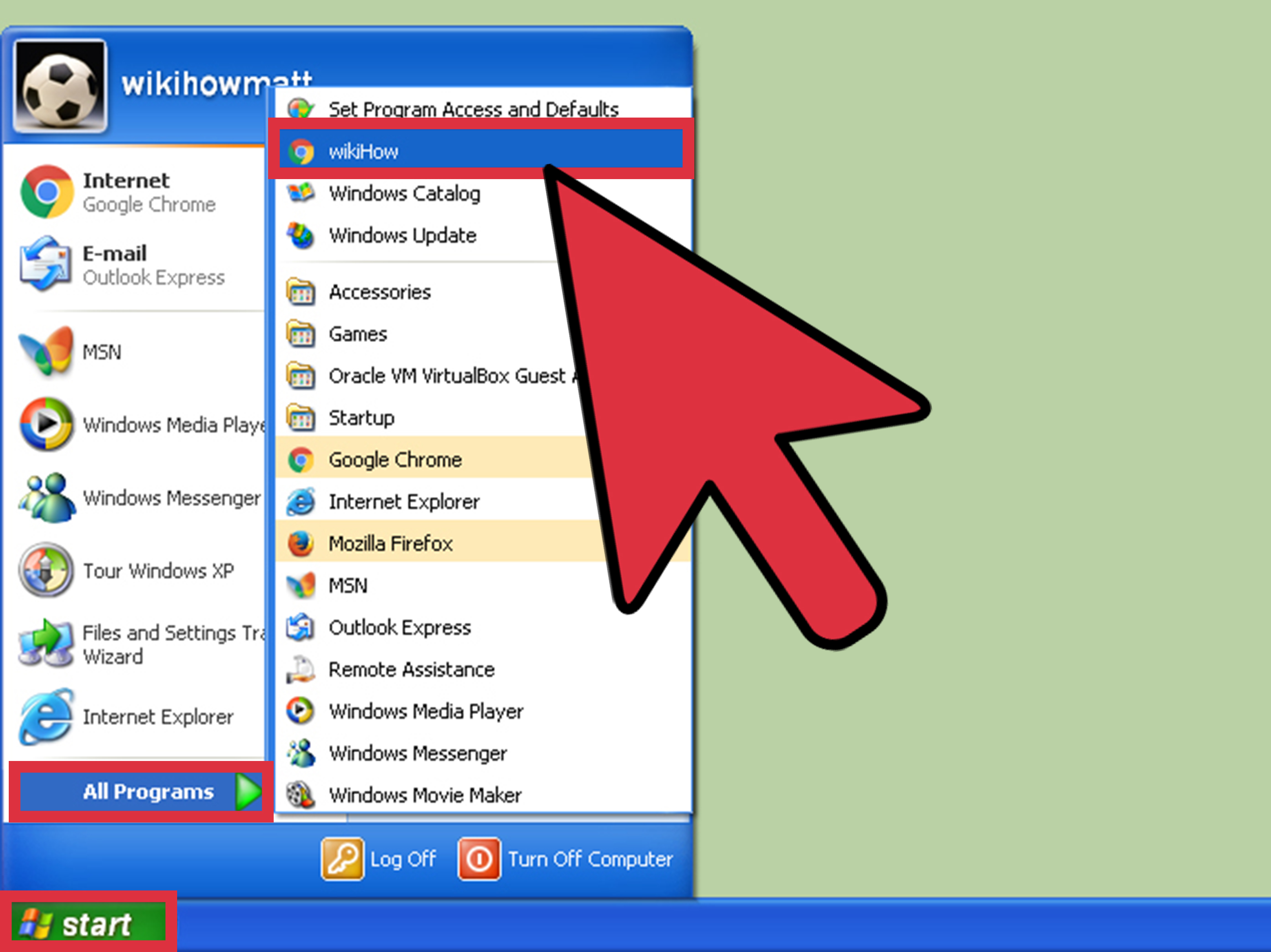Open Windows Movie Maker
Viewport: 1271px width, 952px height.
424,795
